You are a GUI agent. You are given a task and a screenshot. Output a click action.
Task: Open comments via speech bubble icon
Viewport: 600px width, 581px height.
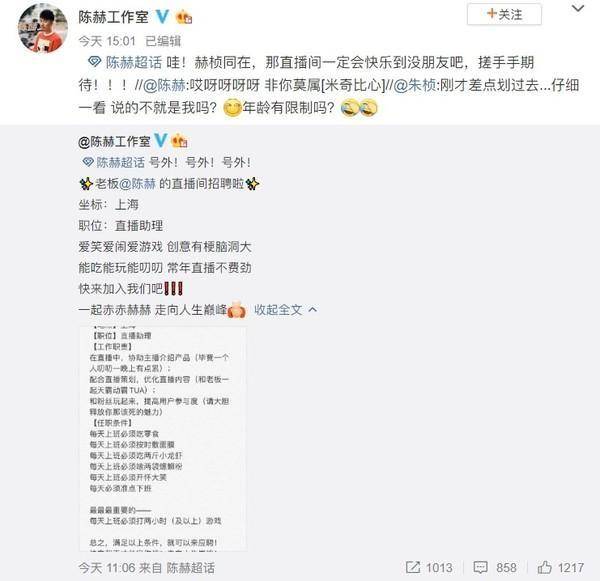[x=480, y=567]
